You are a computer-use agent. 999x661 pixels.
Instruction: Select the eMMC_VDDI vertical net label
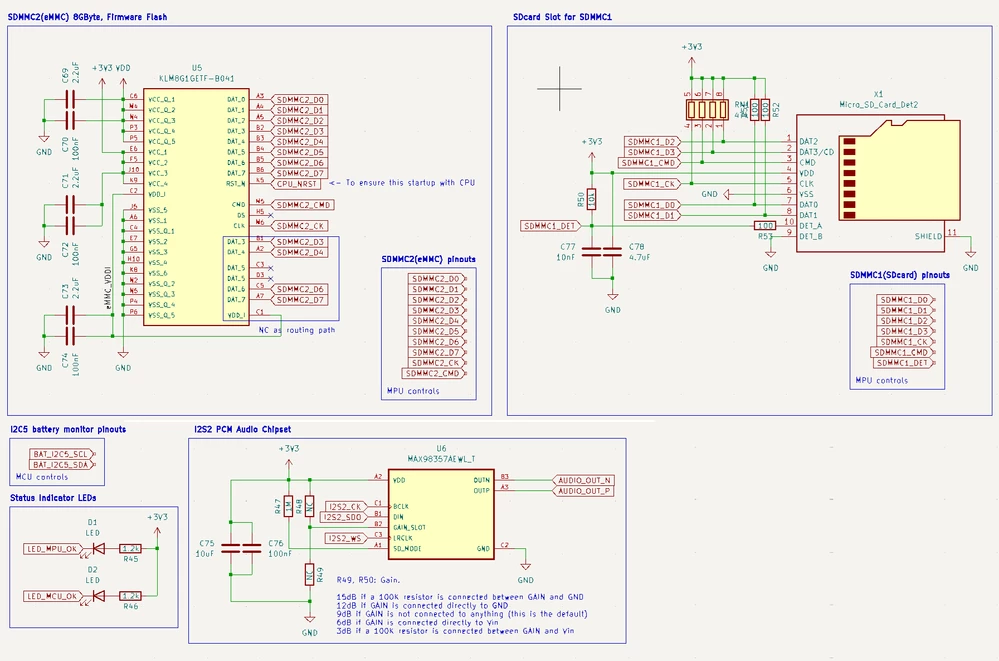point(108,289)
